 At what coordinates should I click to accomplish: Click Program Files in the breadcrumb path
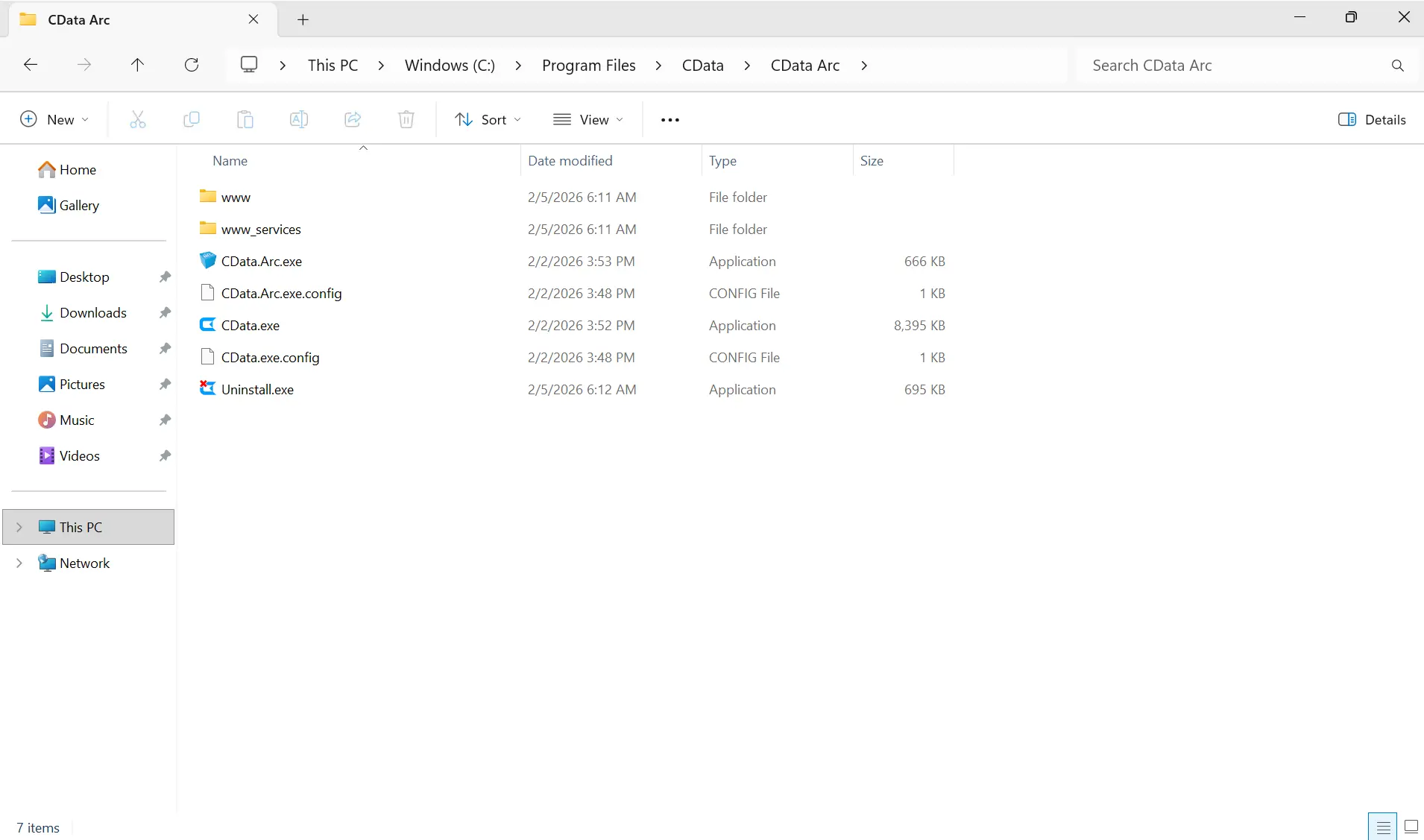pos(588,65)
